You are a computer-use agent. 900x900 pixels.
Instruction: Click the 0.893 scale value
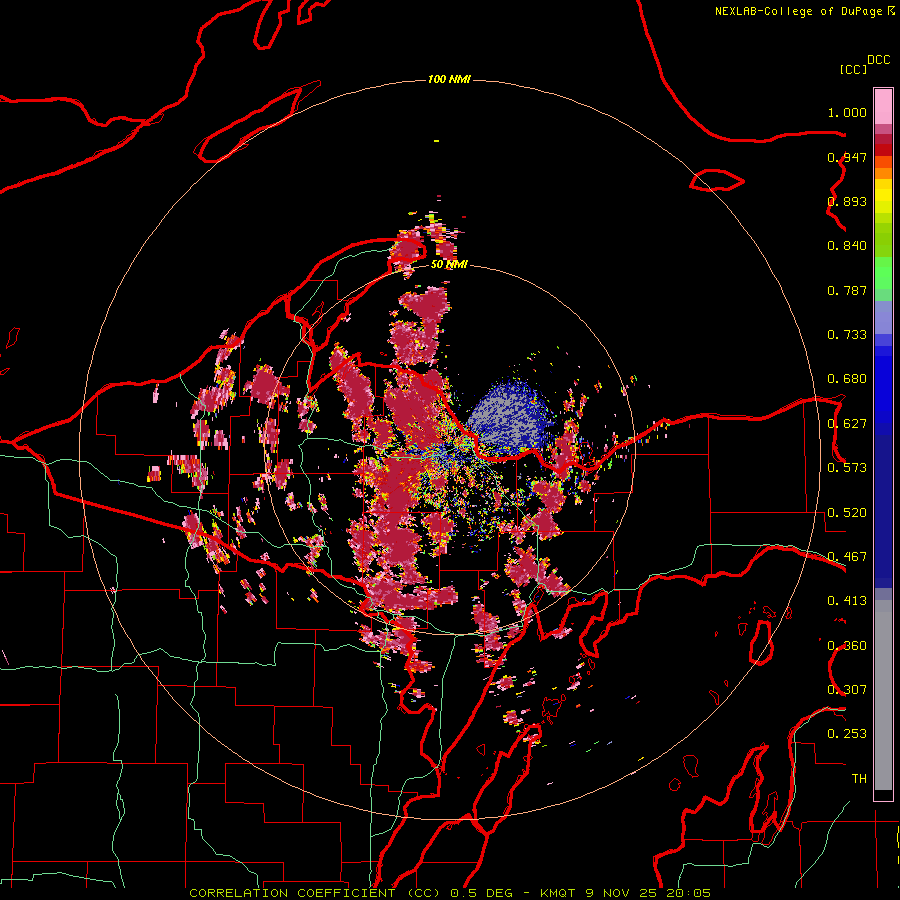[847, 201]
